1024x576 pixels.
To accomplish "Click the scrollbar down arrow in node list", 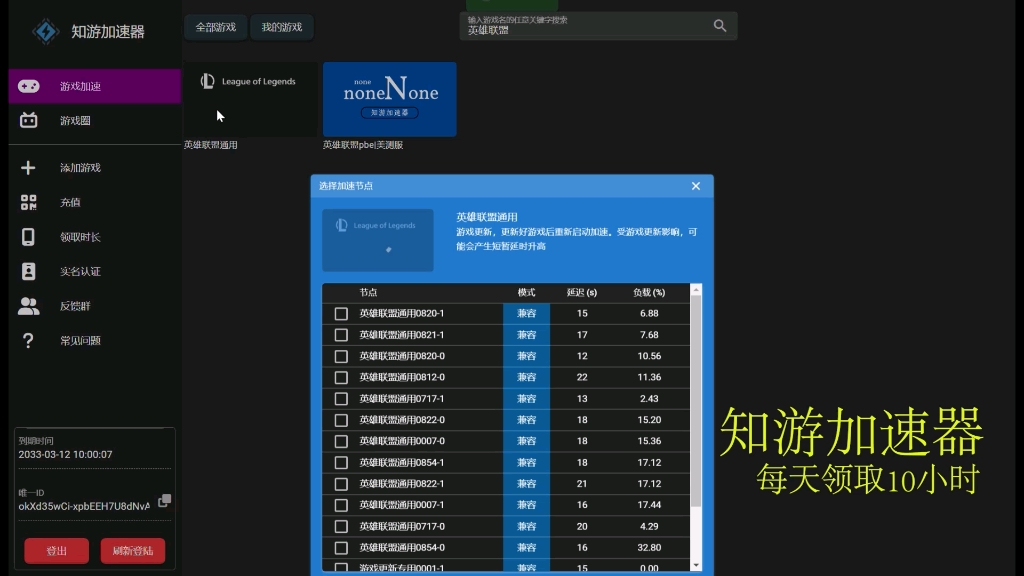I will pyautogui.click(x=696, y=566).
